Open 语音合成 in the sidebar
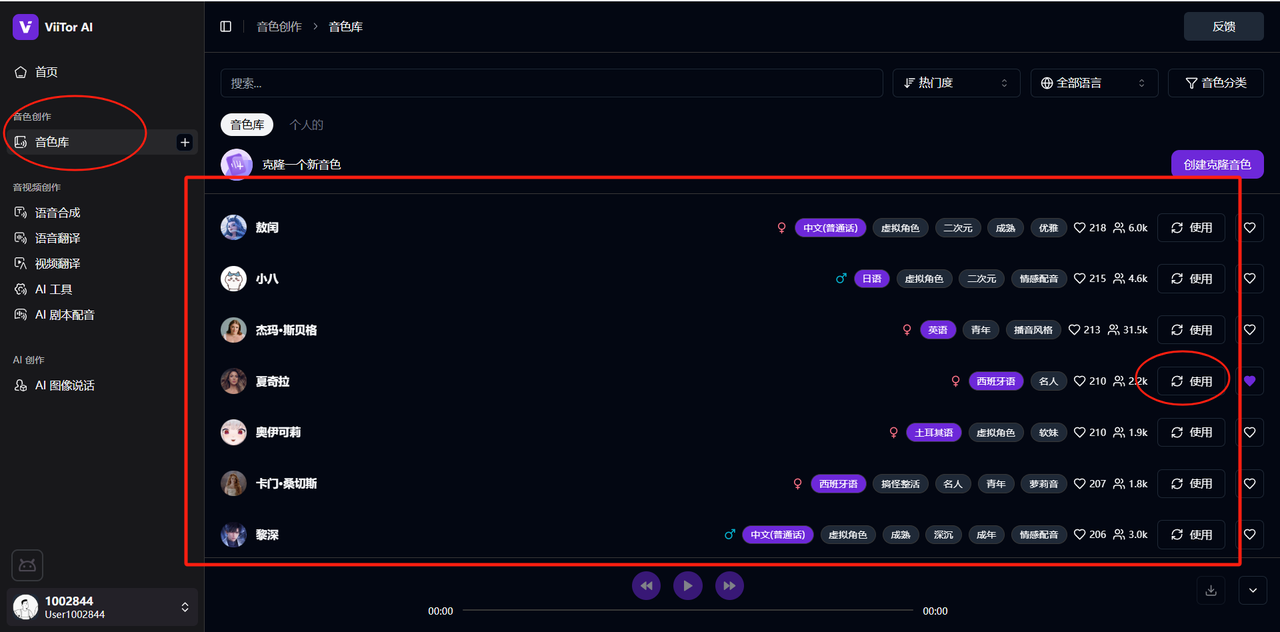The width and height of the screenshot is (1280, 632). (x=57, y=213)
